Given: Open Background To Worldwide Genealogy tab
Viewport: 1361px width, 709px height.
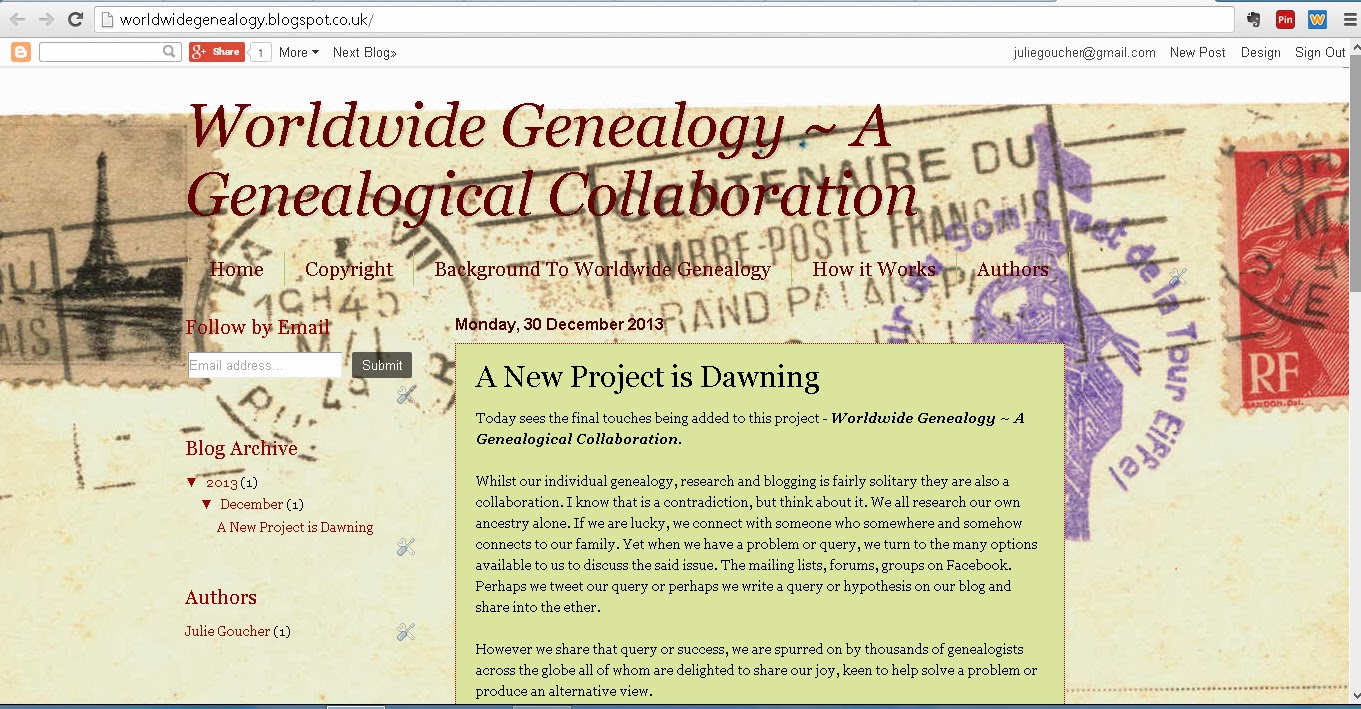Looking at the screenshot, I should pyautogui.click(x=602, y=269).
